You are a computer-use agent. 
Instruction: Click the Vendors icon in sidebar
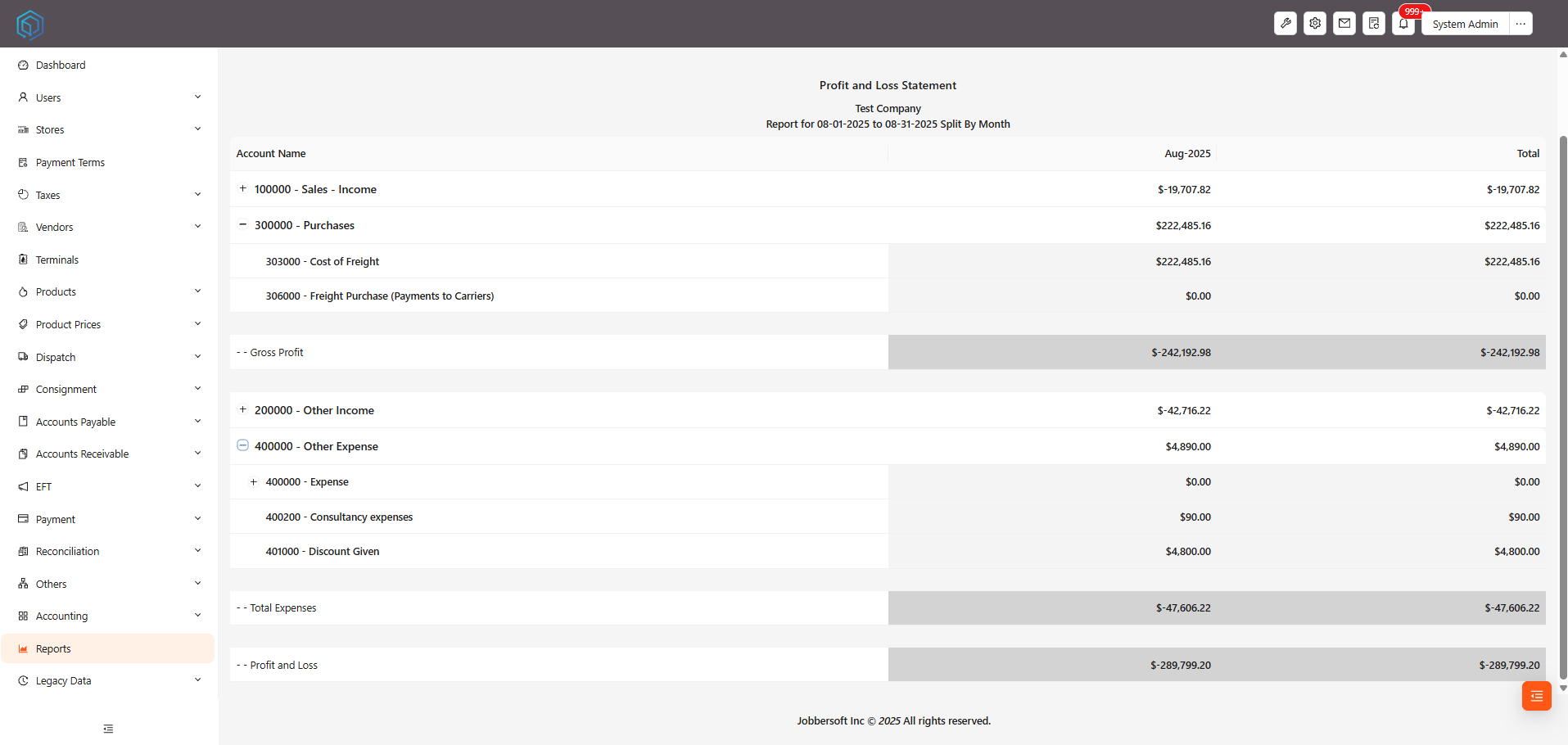23,227
